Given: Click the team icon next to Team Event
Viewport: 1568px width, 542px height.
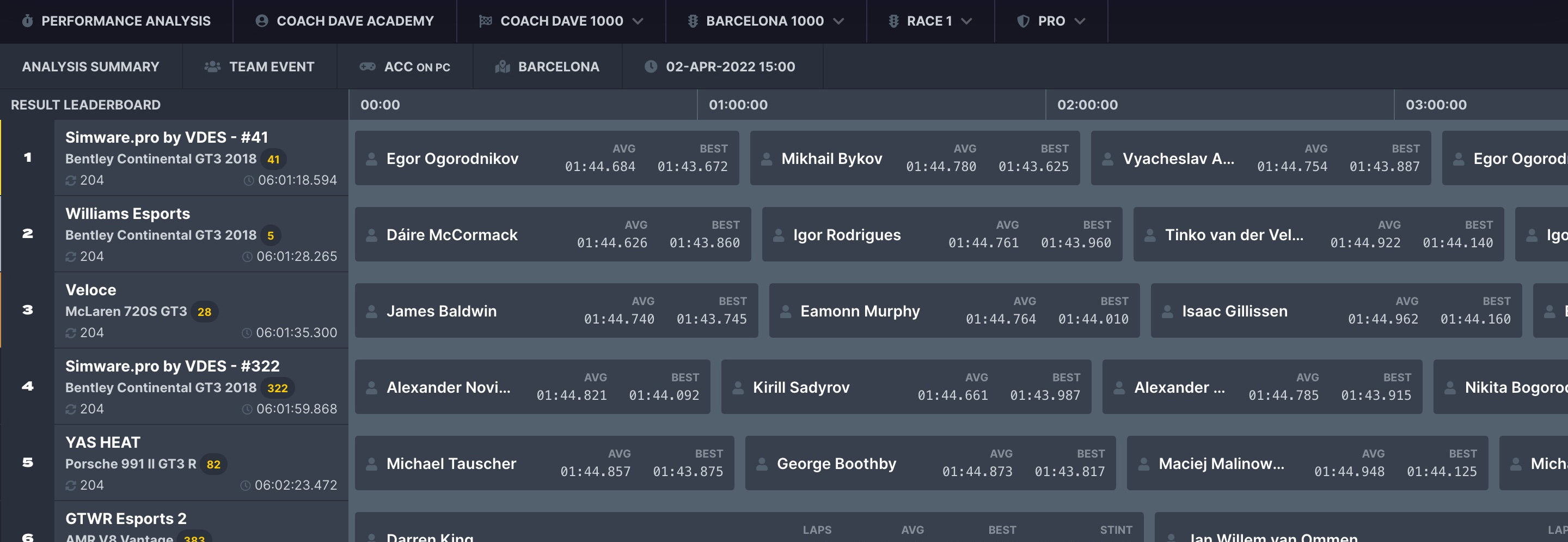Looking at the screenshot, I should [212, 67].
